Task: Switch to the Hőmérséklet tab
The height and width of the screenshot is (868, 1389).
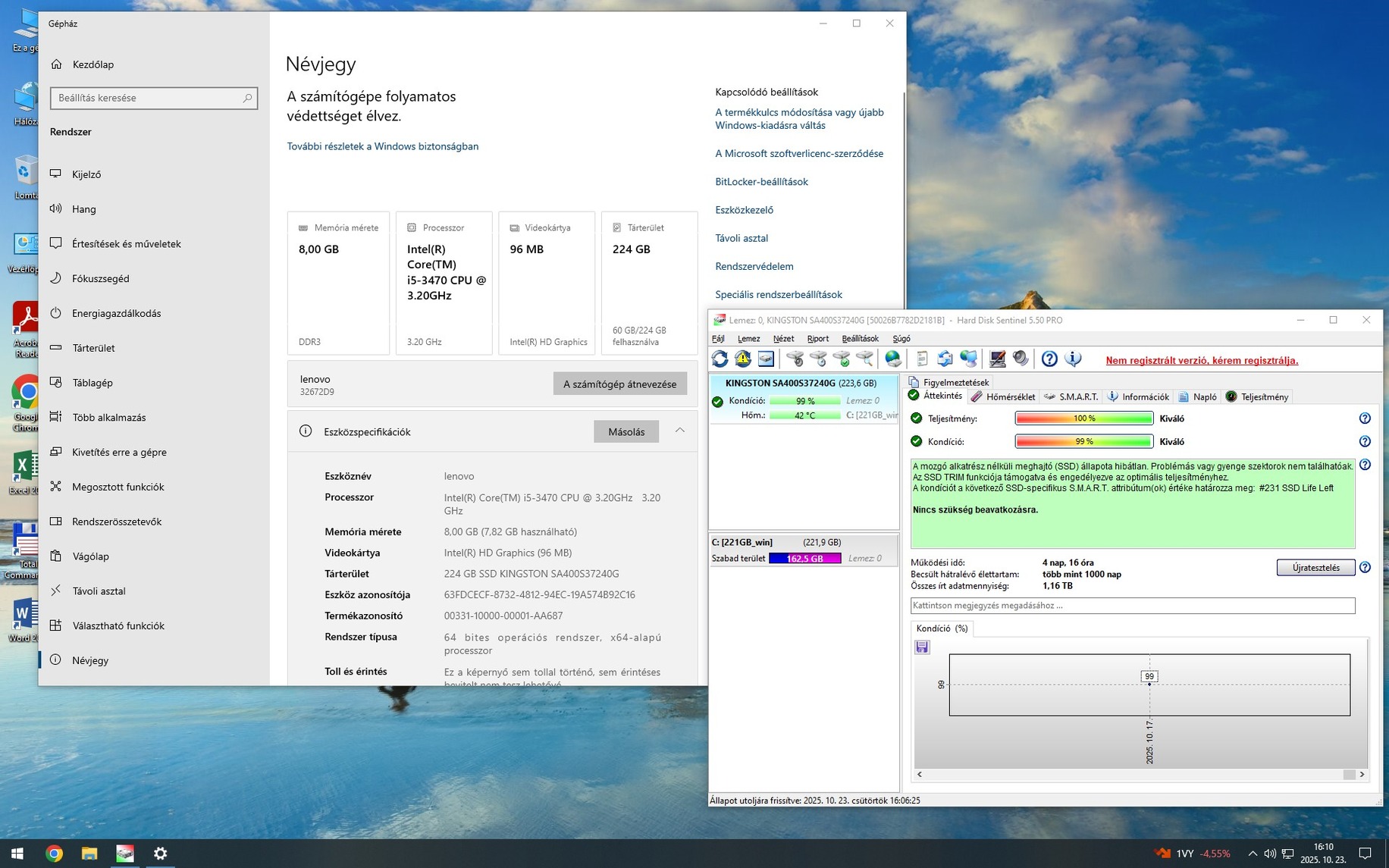Action: (x=1004, y=396)
